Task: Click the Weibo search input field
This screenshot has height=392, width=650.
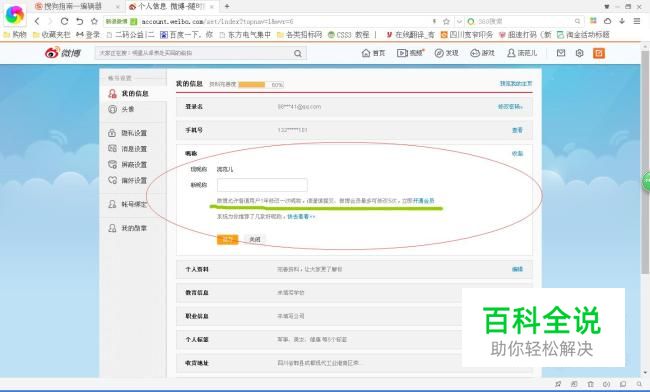Action: pos(194,53)
